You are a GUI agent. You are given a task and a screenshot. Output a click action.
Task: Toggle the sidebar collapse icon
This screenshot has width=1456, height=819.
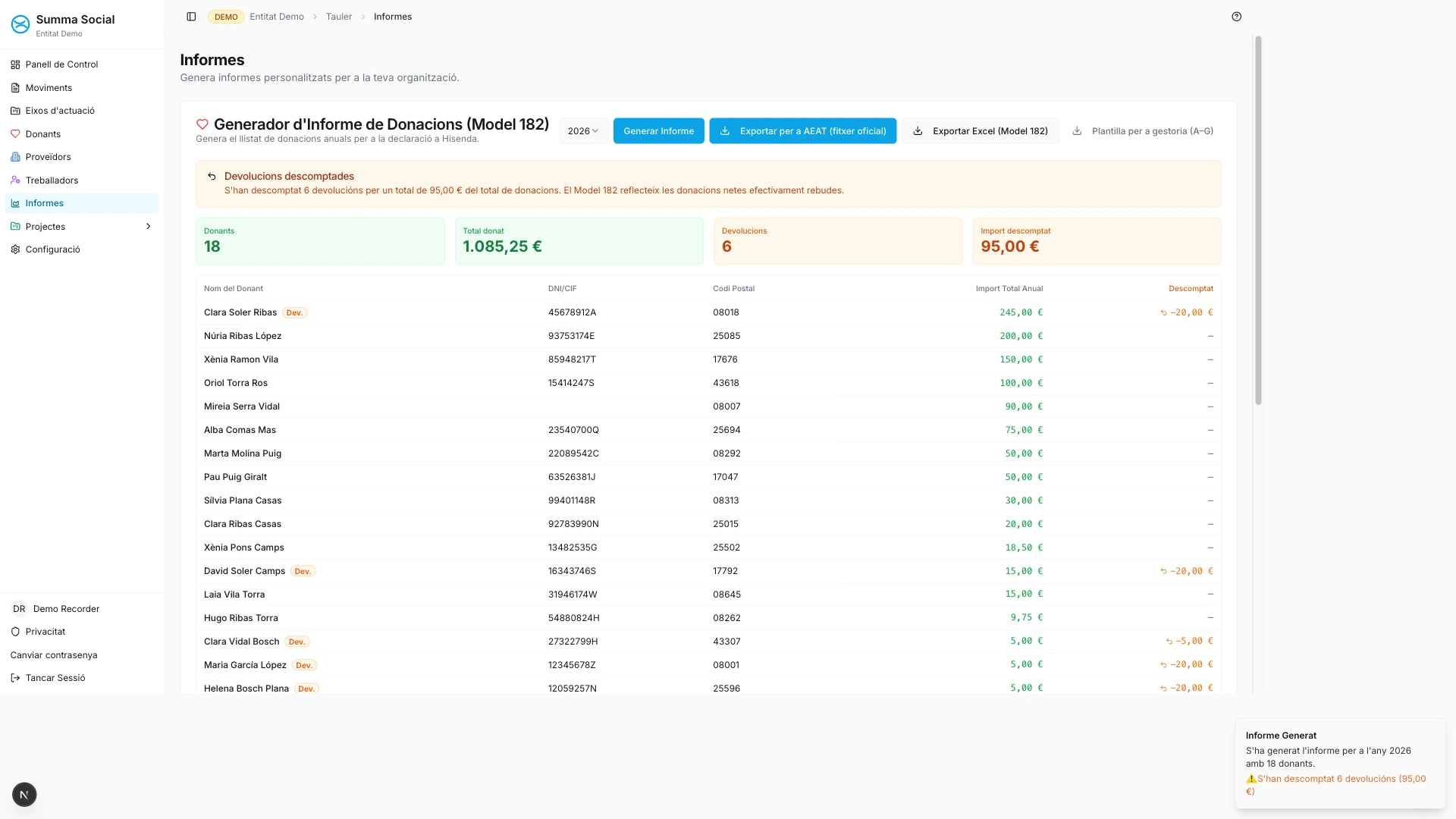pyautogui.click(x=191, y=17)
